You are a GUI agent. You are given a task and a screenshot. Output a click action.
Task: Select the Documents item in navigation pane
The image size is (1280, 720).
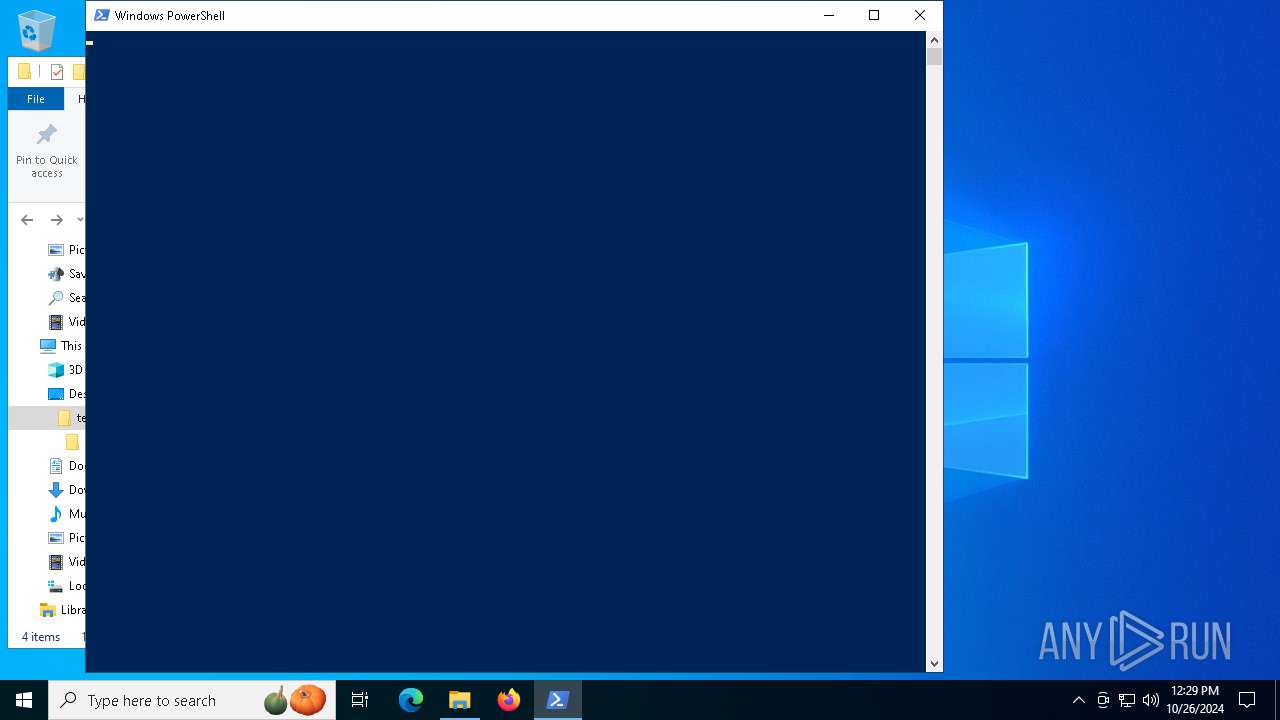point(66,466)
